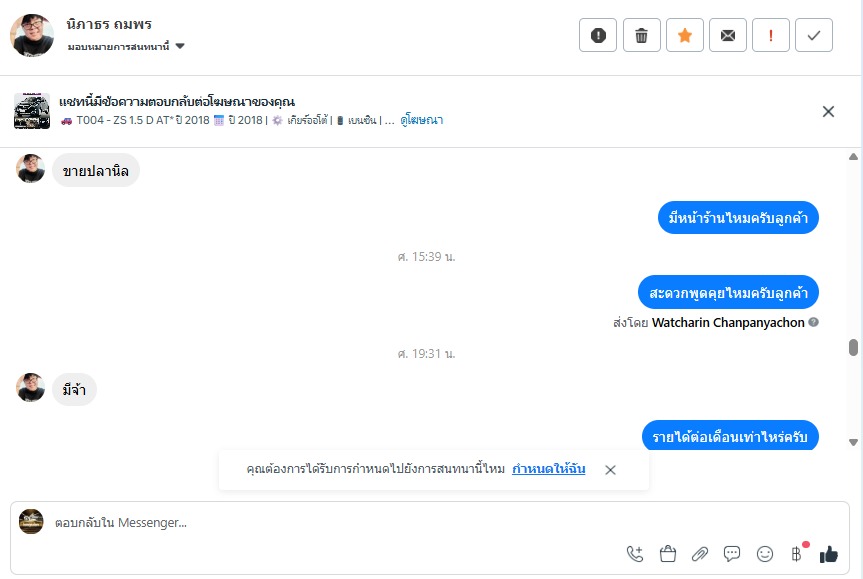The width and height of the screenshot is (863, 579).
Task: Mark conversation done with checkmark button
Action: pyautogui.click(x=814, y=36)
